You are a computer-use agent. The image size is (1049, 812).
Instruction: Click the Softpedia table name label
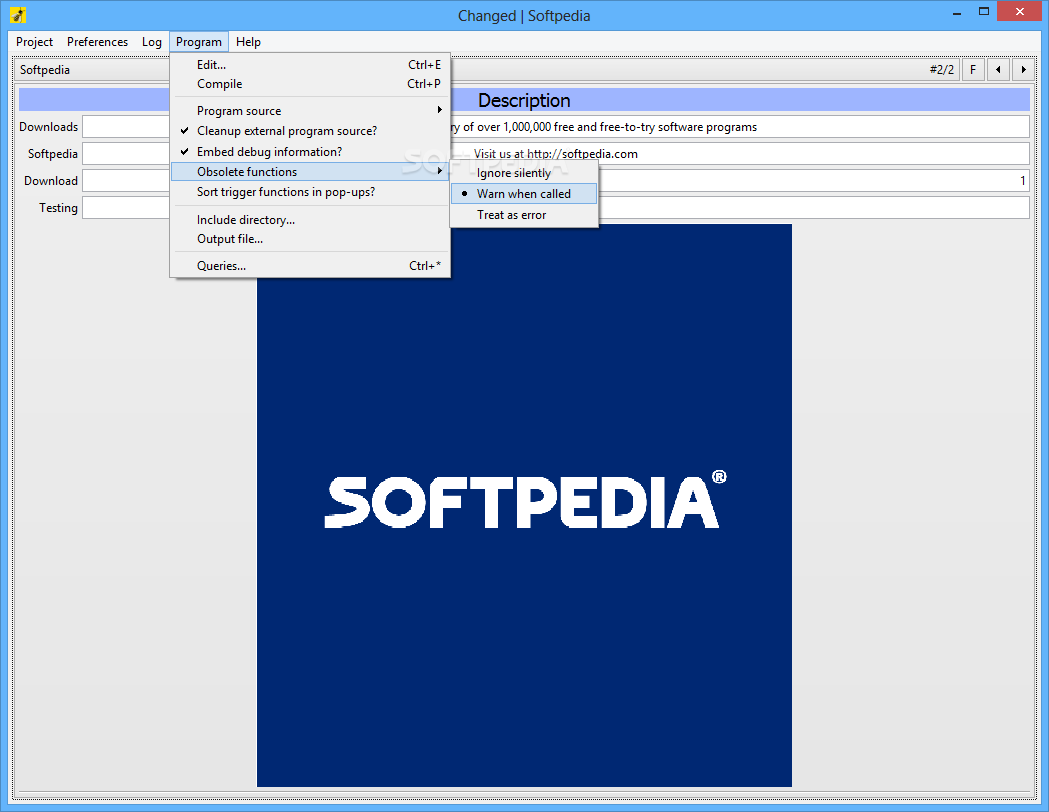pos(45,70)
